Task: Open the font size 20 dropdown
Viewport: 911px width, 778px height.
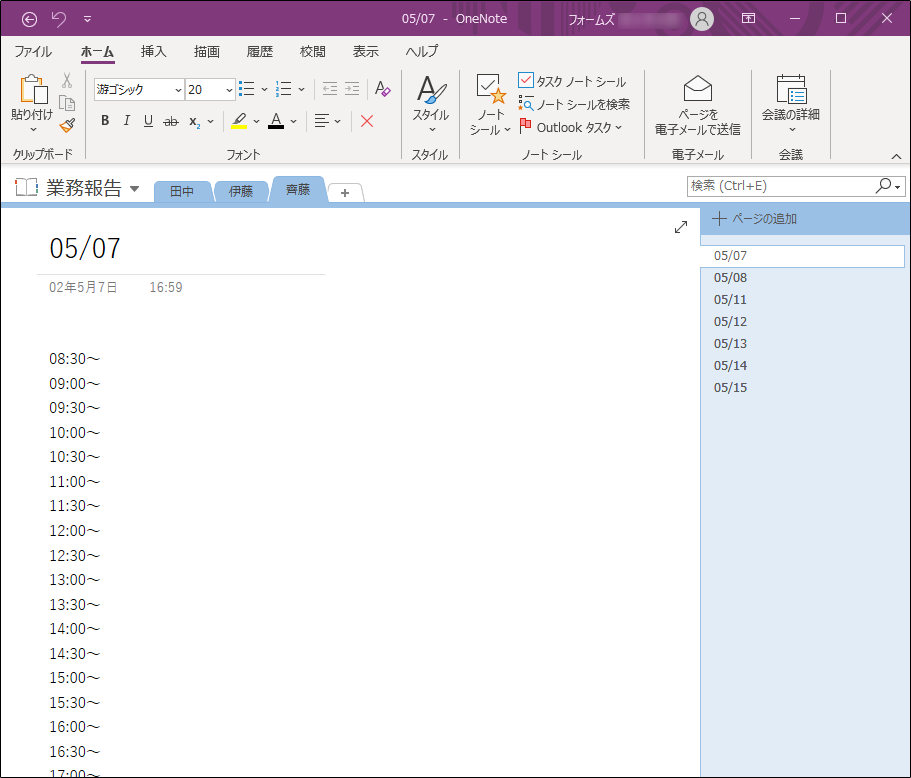Action: [x=229, y=89]
